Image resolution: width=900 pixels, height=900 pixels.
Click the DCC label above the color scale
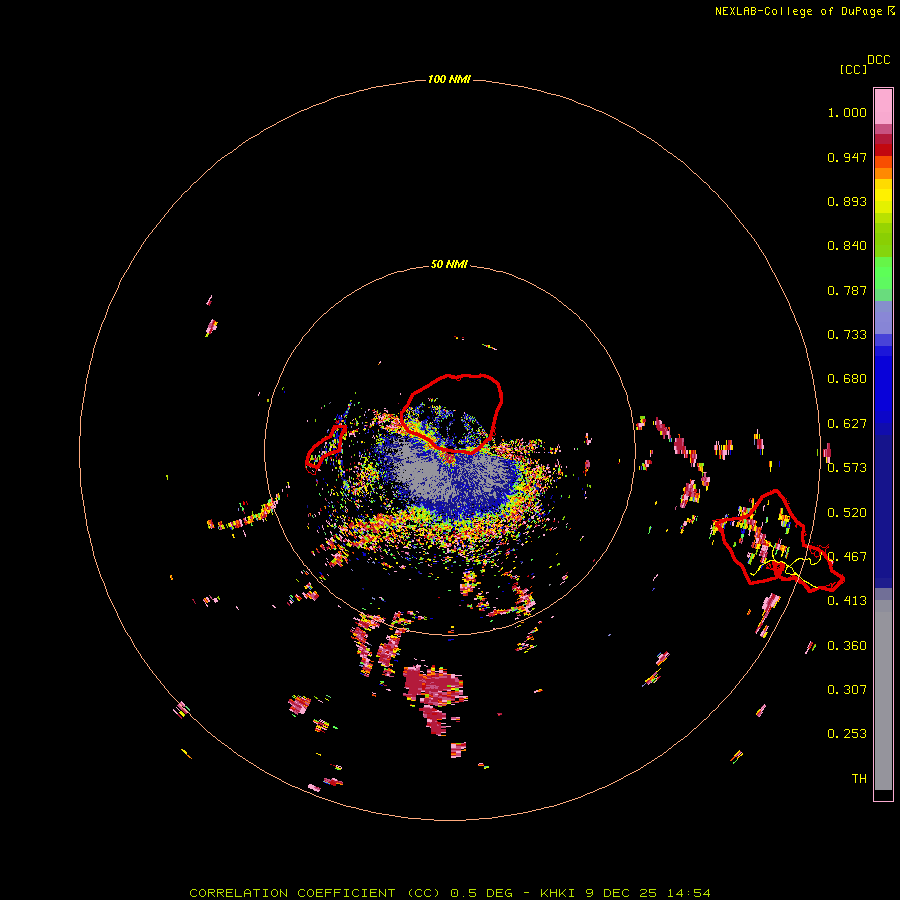coord(879,60)
